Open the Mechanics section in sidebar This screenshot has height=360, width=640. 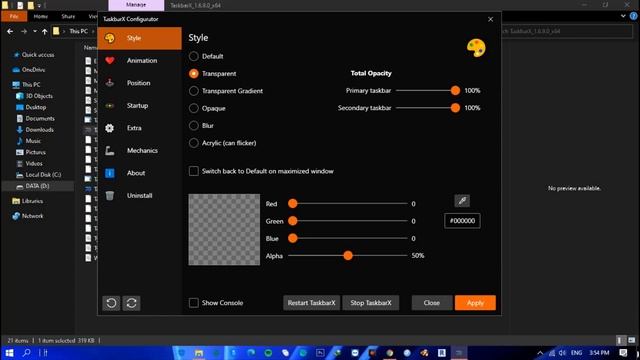click(x=140, y=151)
